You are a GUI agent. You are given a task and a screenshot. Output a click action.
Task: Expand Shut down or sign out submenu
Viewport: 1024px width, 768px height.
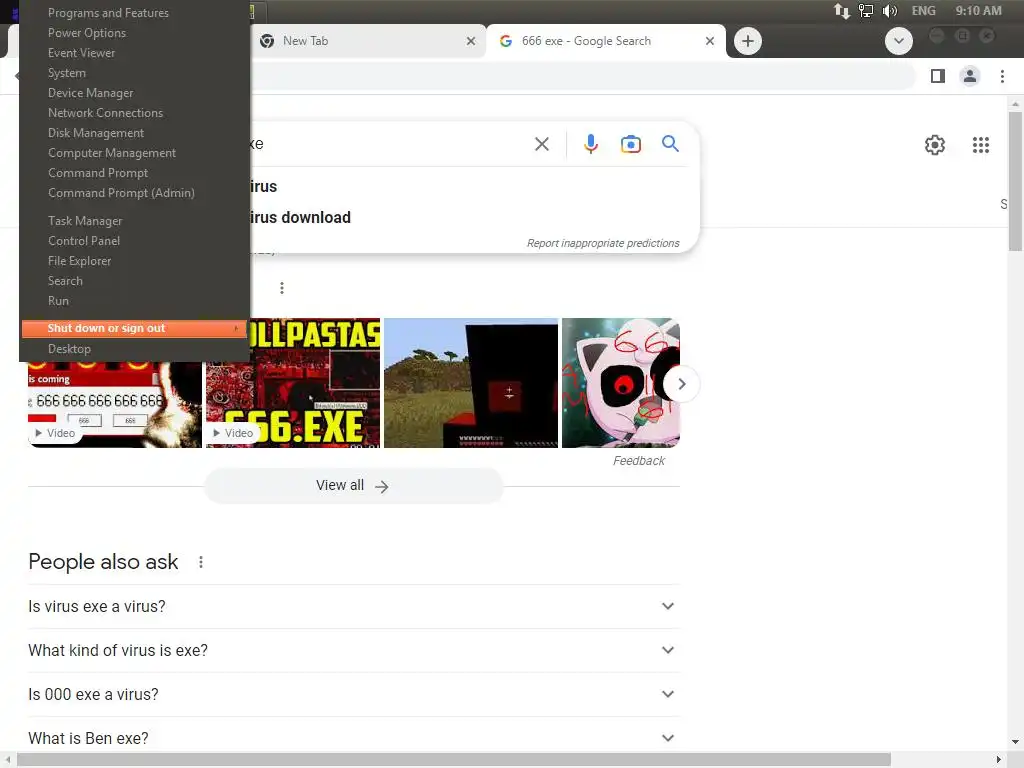(134, 328)
